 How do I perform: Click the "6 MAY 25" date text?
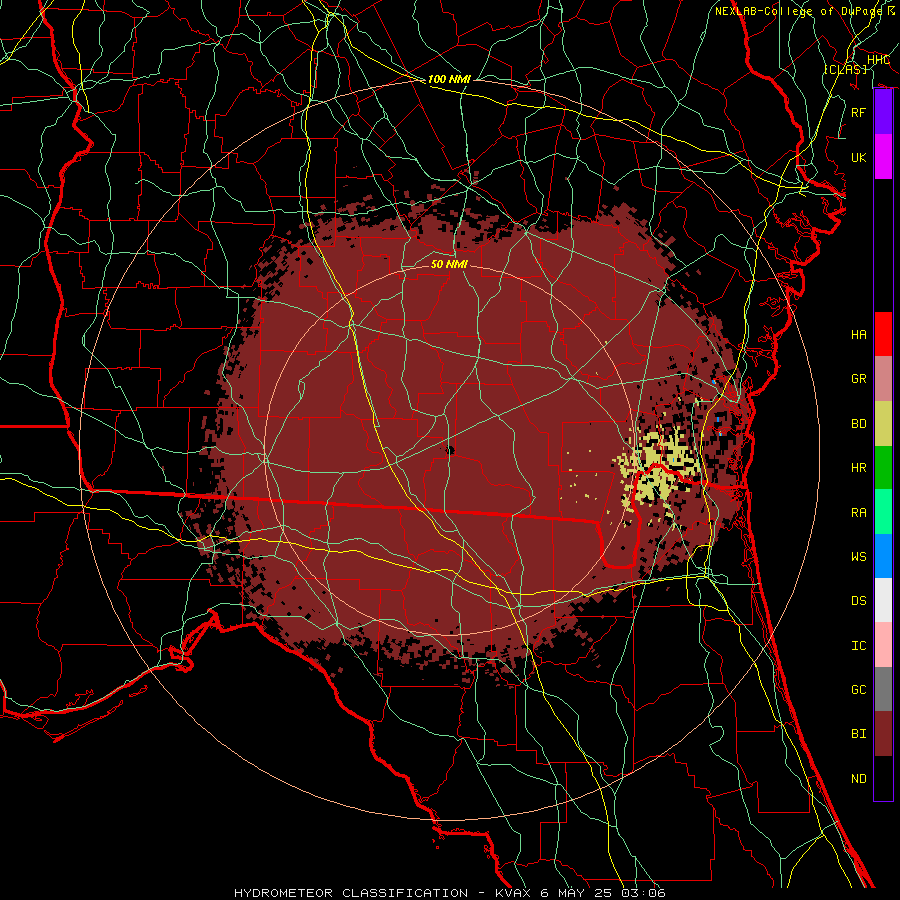click(579, 893)
